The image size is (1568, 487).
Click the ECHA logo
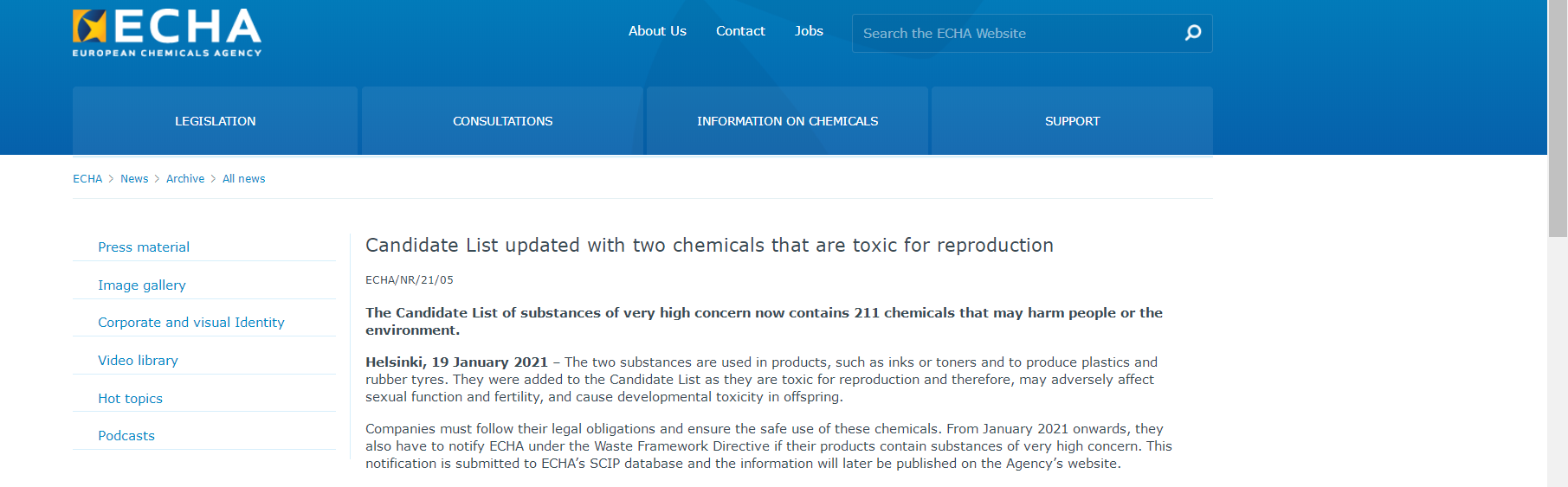pos(167,33)
